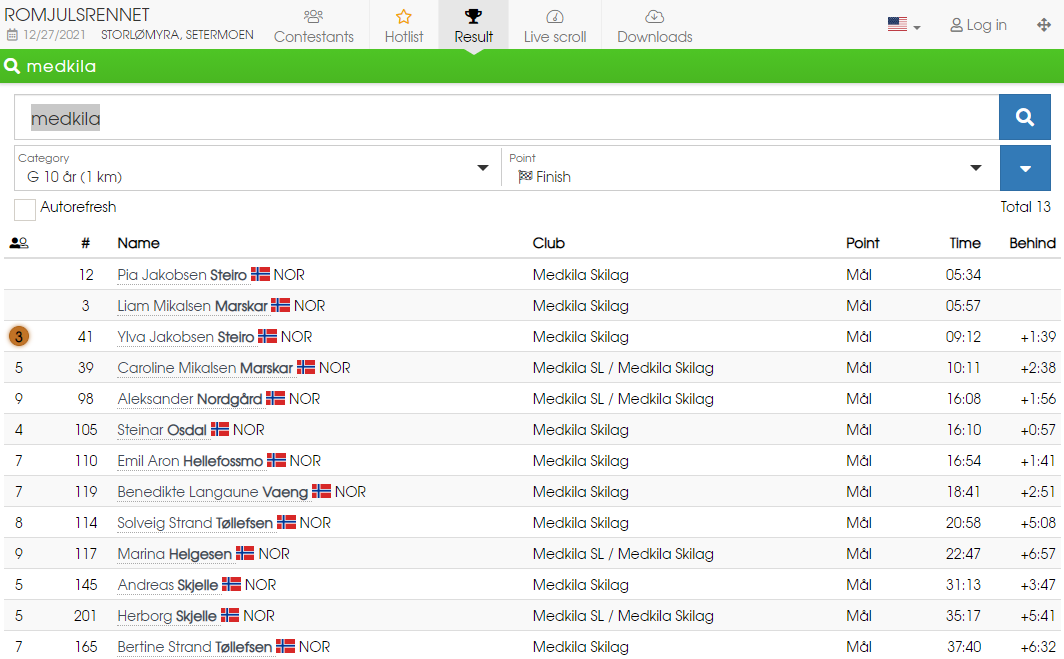Screen dimensions: 1064x659
Task: Click the Hotlist star icon
Action: [404, 16]
